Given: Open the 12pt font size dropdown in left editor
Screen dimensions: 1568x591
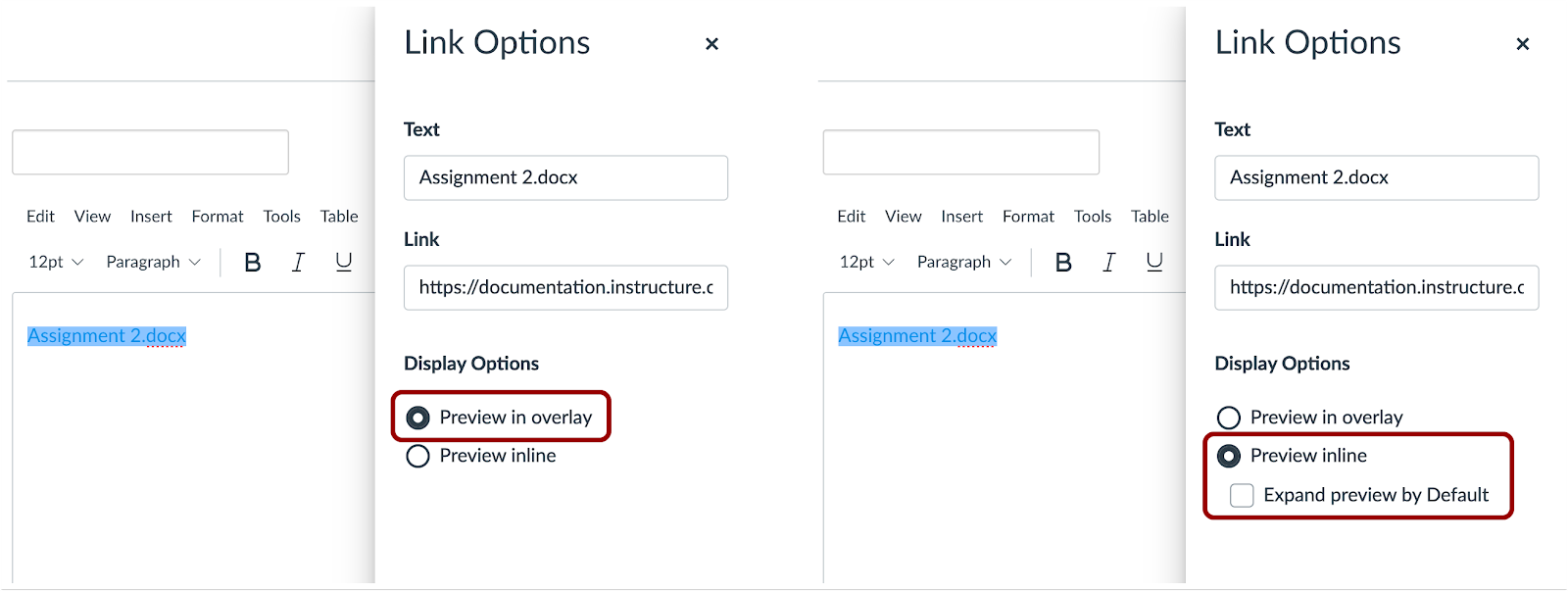Looking at the screenshot, I should [x=56, y=262].
